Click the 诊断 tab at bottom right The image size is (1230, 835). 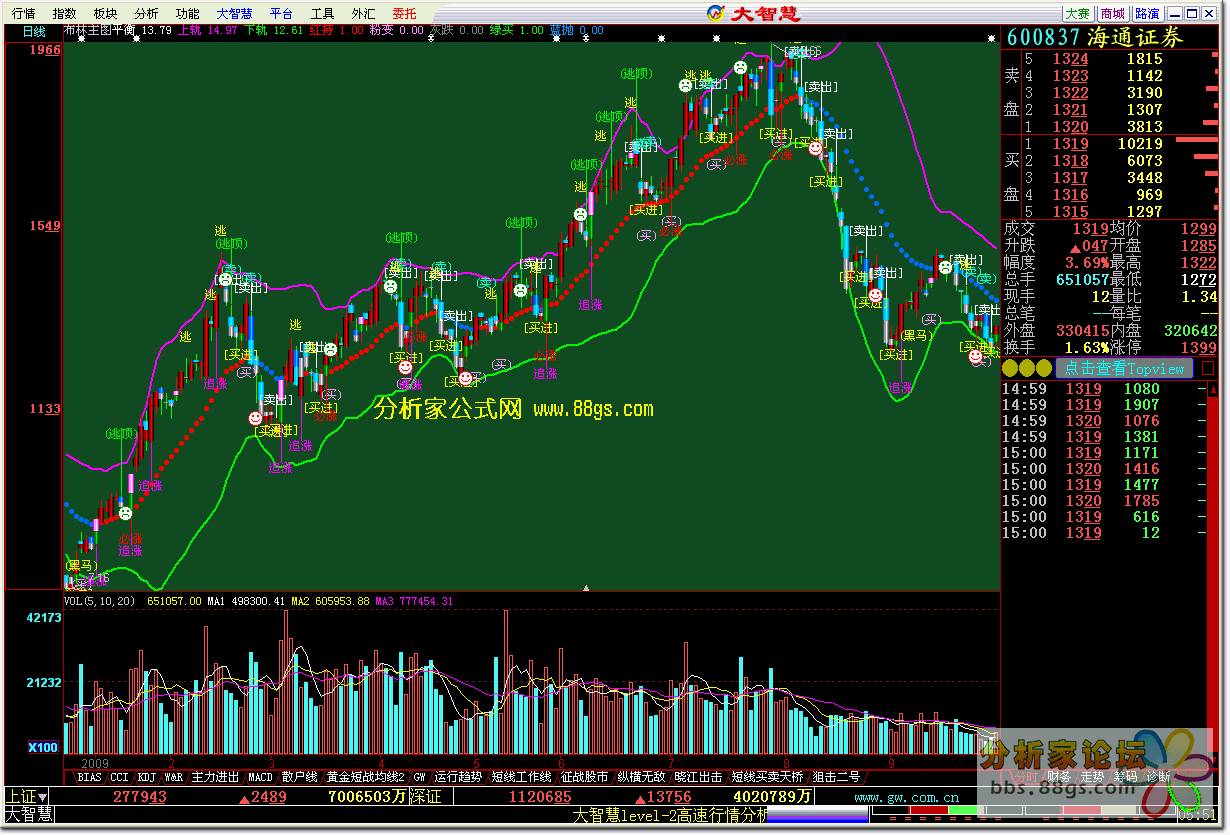point(1158,776)
